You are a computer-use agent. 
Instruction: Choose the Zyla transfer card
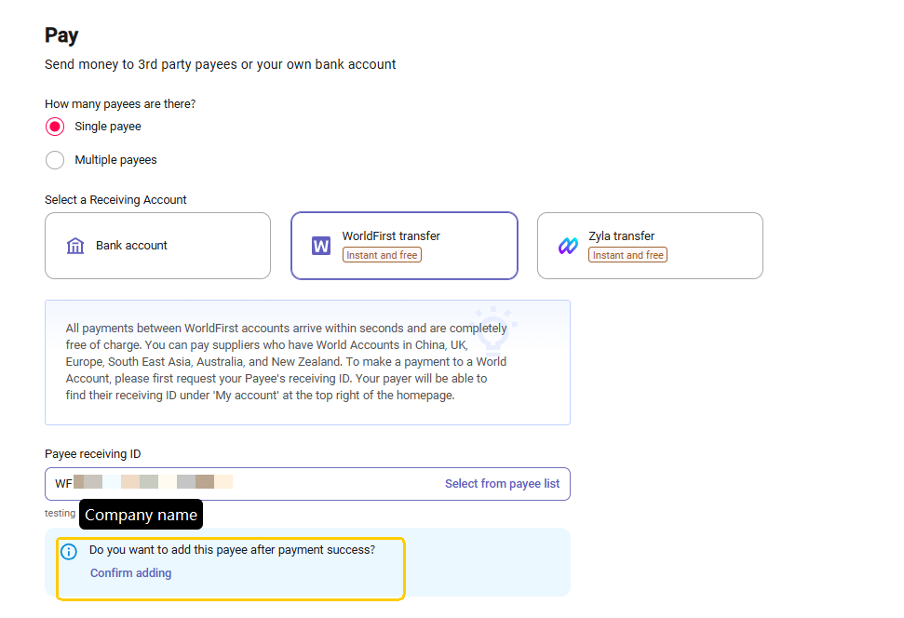(650, 246)
